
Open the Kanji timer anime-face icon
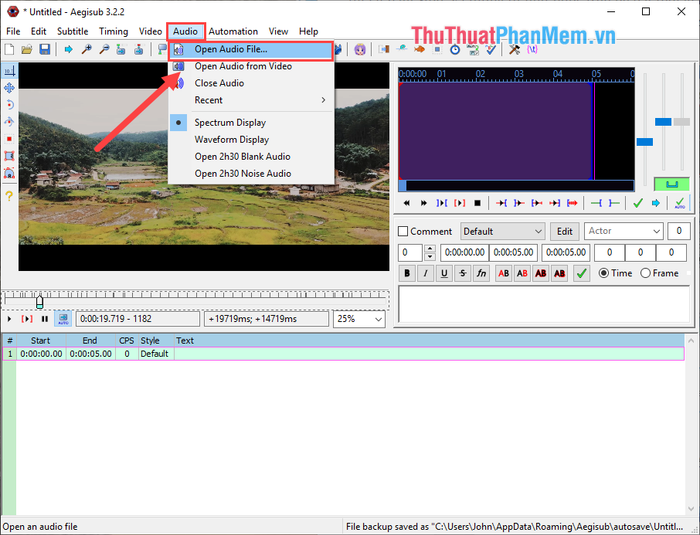tap(360, 49)
